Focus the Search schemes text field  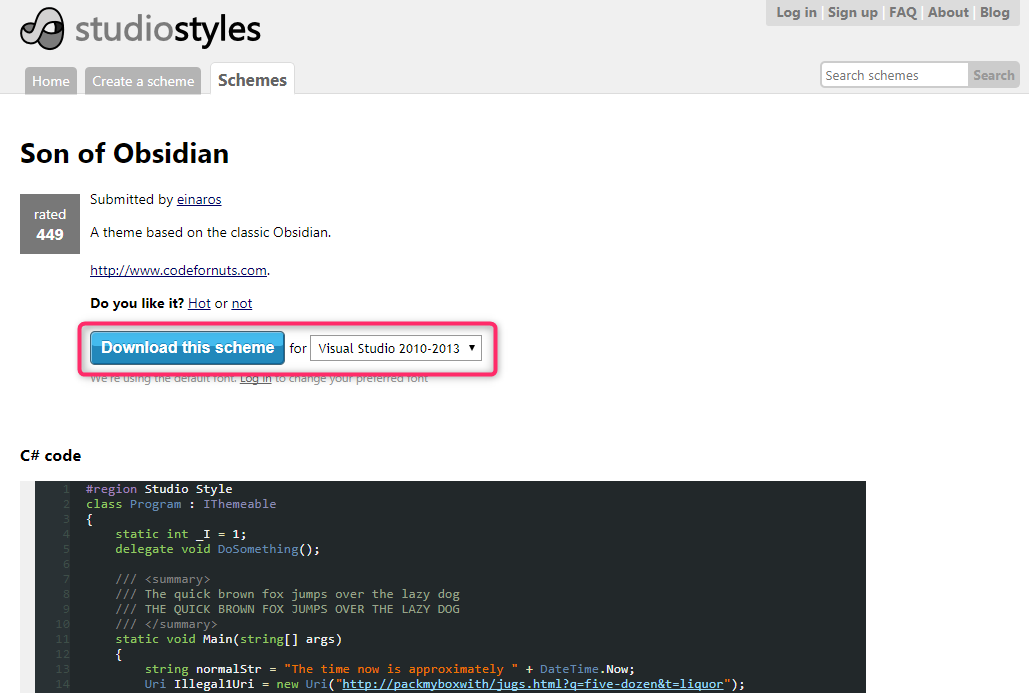point(894,75)
